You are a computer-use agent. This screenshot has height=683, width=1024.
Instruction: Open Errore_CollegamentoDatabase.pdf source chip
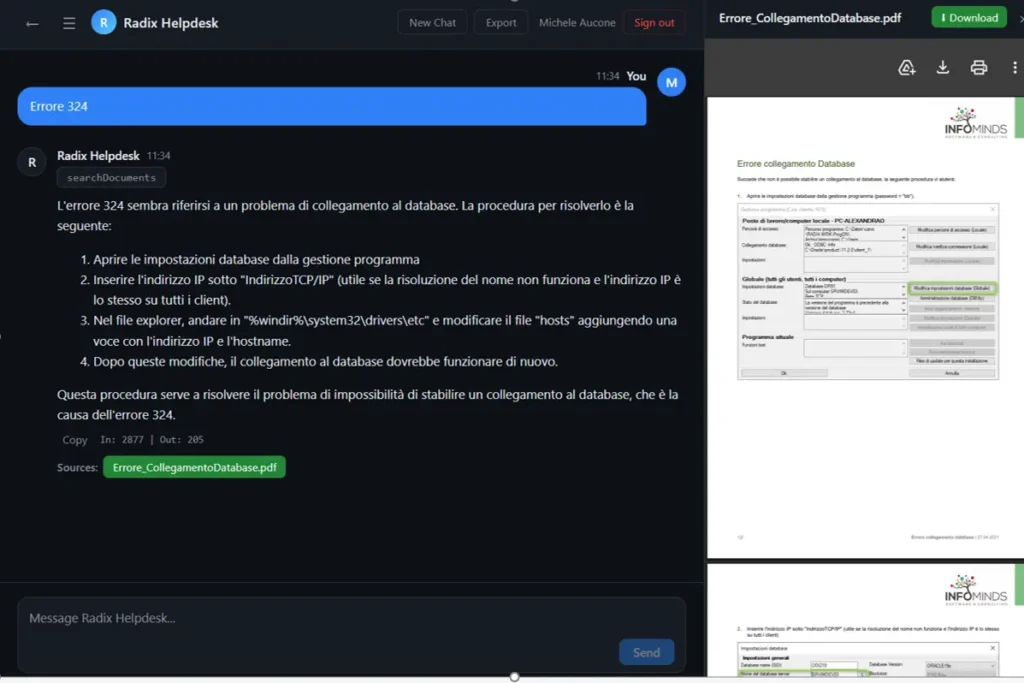[x=194, y=467]
